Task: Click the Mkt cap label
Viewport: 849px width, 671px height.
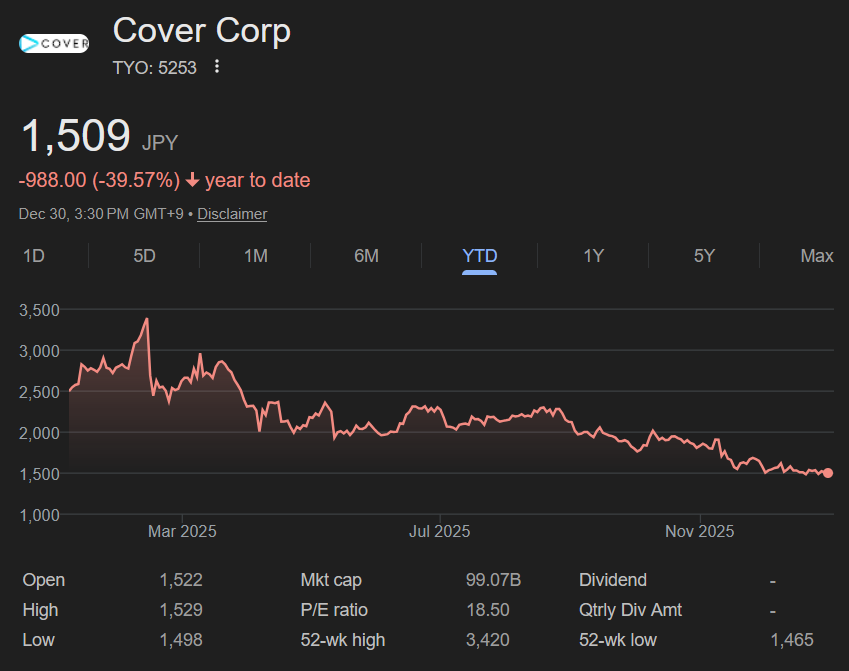Action: [331, 580]
